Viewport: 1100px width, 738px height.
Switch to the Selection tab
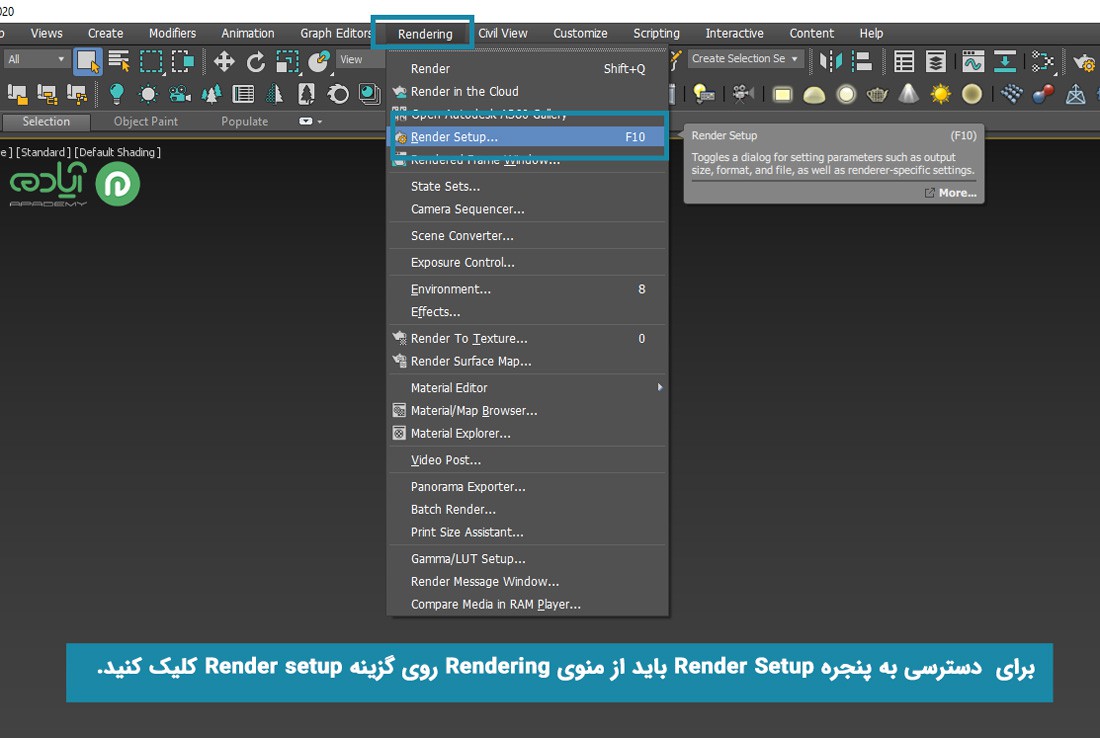pos(46,121)
